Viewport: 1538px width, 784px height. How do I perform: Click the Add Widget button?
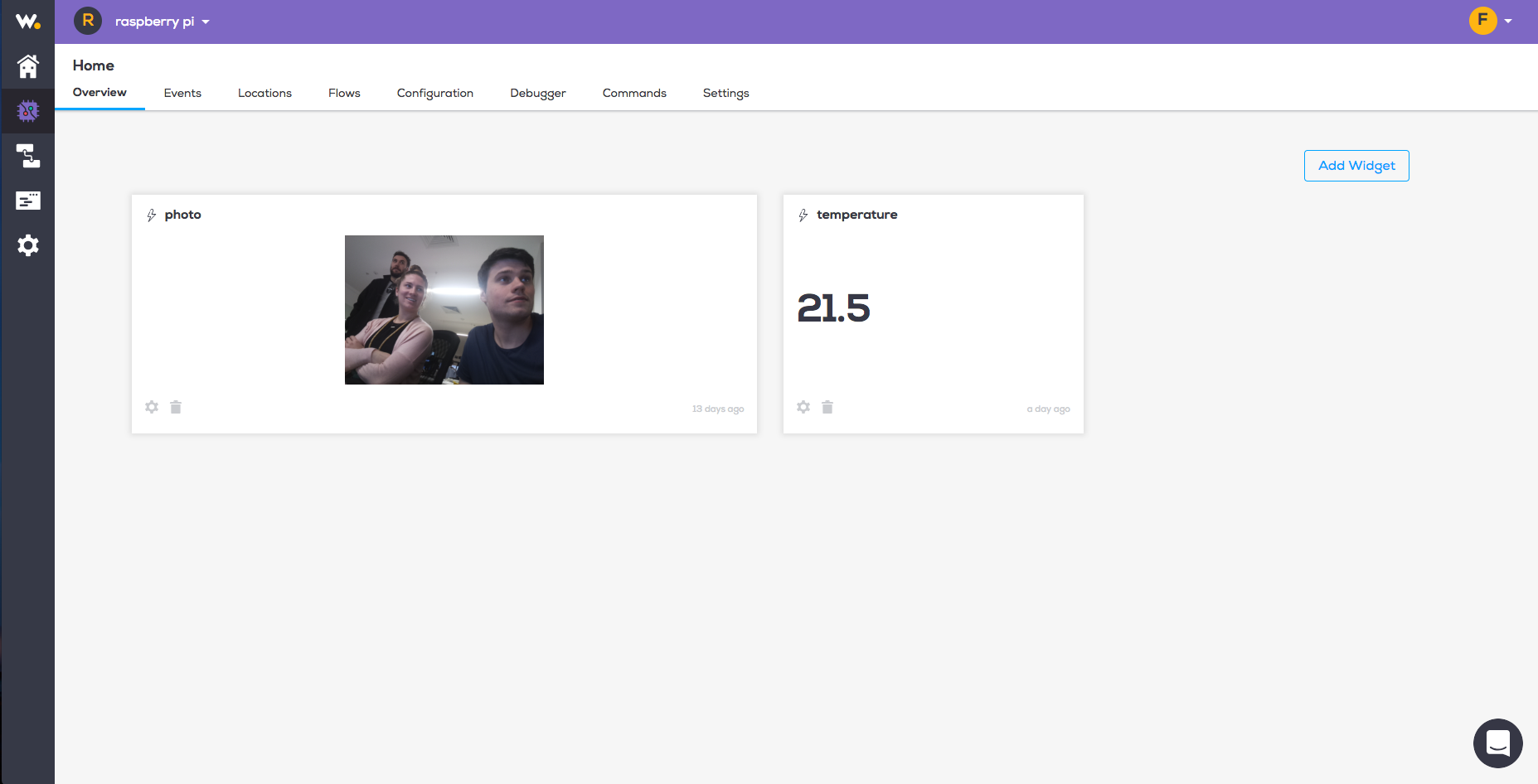point(1356,166)
